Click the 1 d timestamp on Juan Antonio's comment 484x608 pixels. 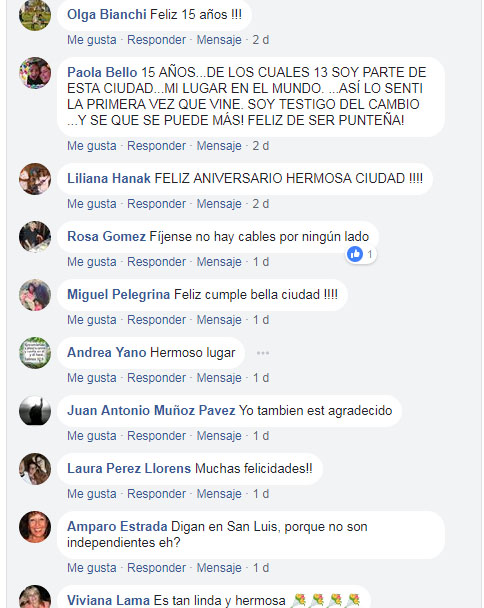261,436
